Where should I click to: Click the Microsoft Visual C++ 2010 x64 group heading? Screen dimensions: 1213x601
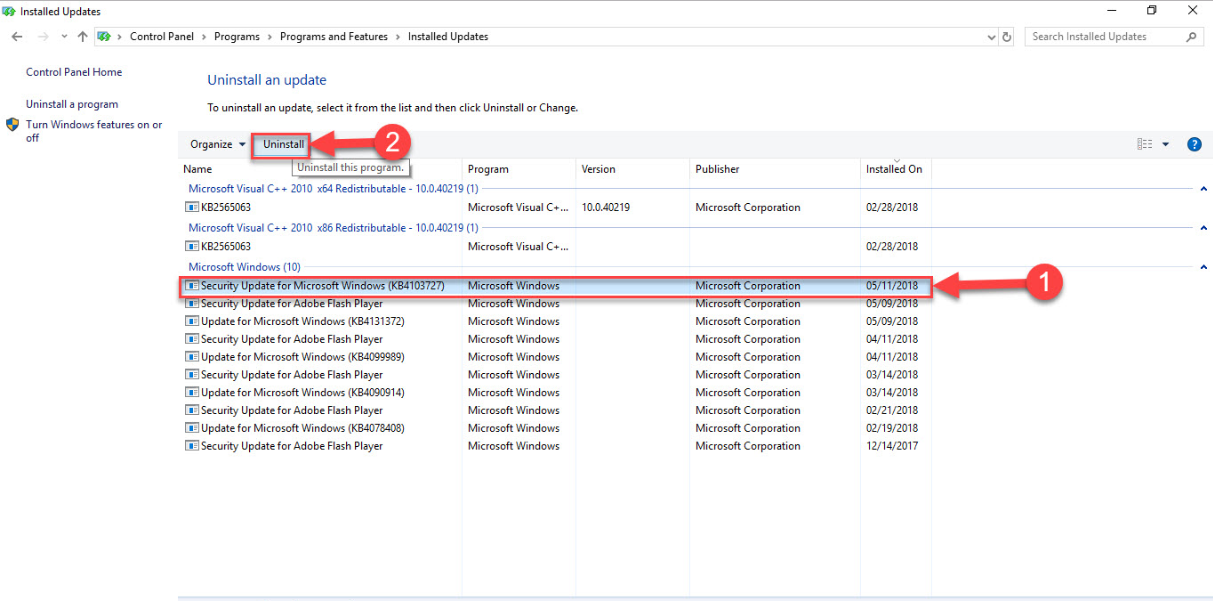point(333,188)
